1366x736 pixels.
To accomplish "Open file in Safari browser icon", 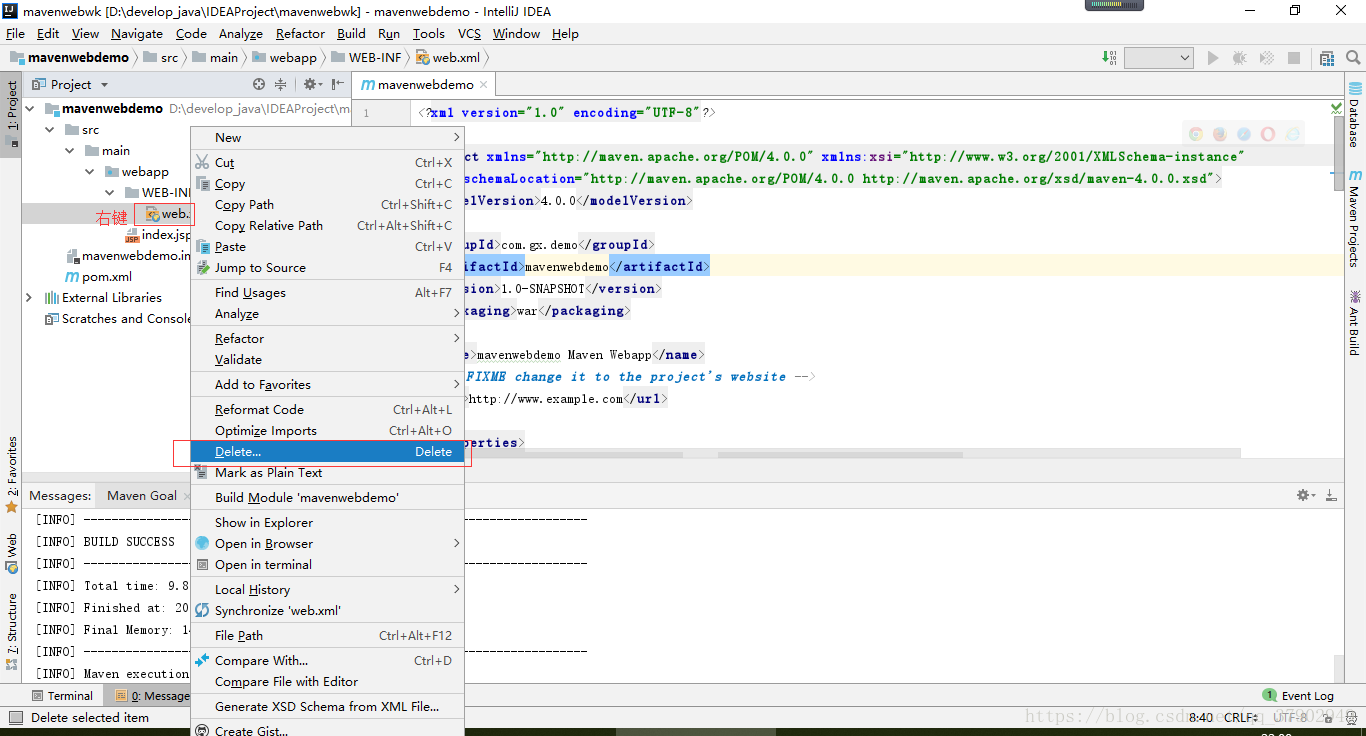I will (1244, 134).
